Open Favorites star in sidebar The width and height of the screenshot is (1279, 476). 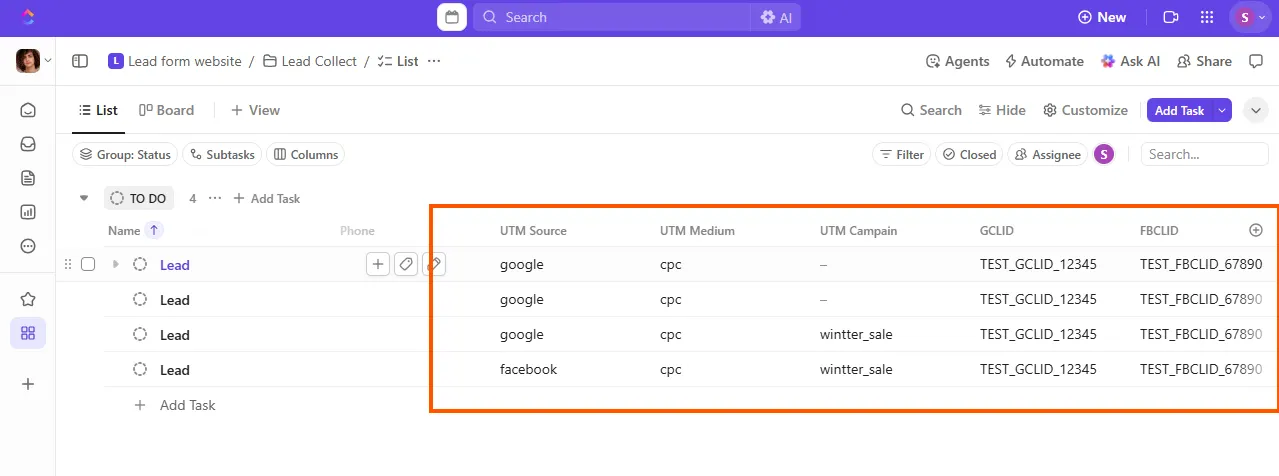pos(28,299)
